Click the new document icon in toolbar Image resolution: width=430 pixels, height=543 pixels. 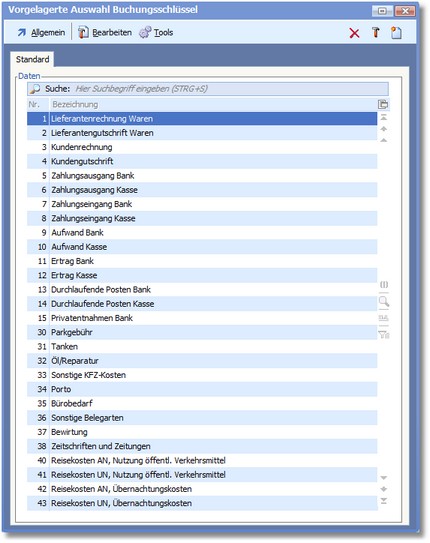[x=396, y=33]
